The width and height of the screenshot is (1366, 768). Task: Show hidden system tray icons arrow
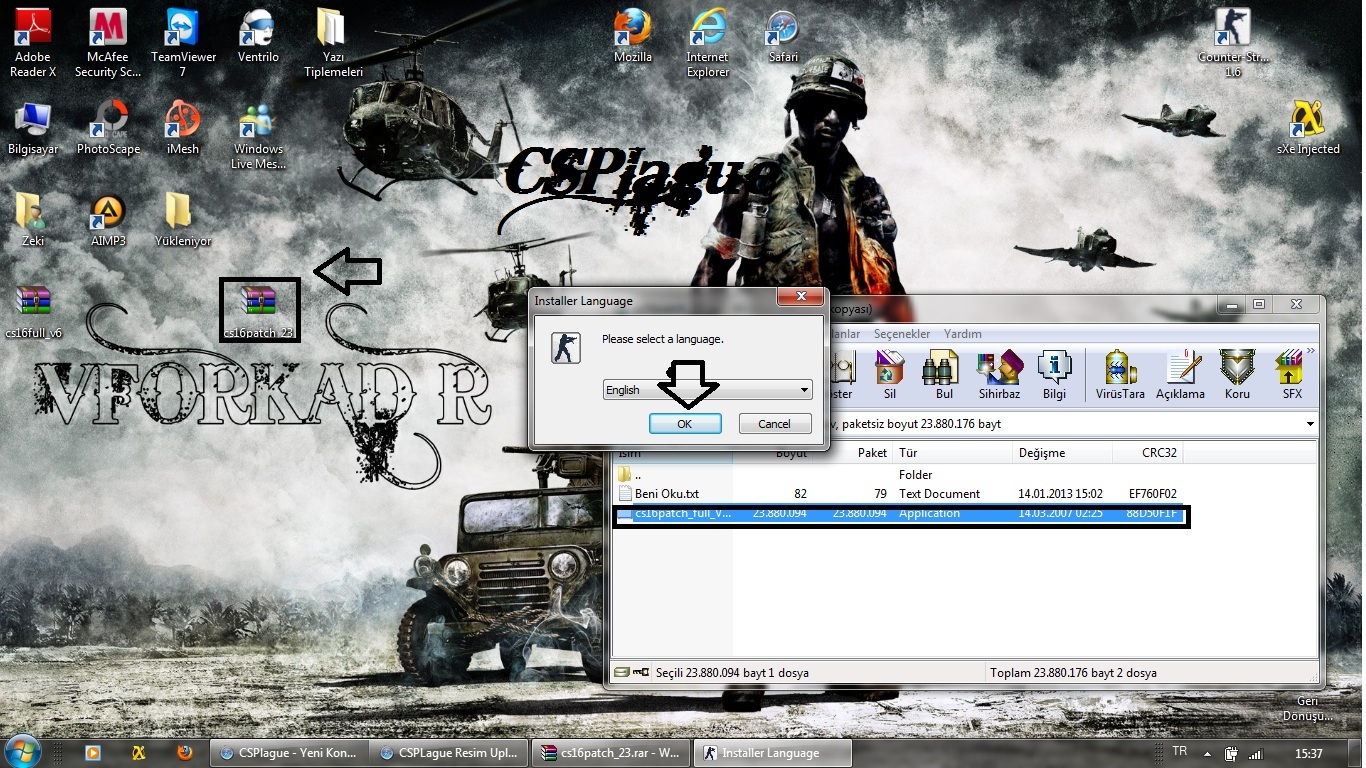pyautogui.click(x=1207, y=753)
